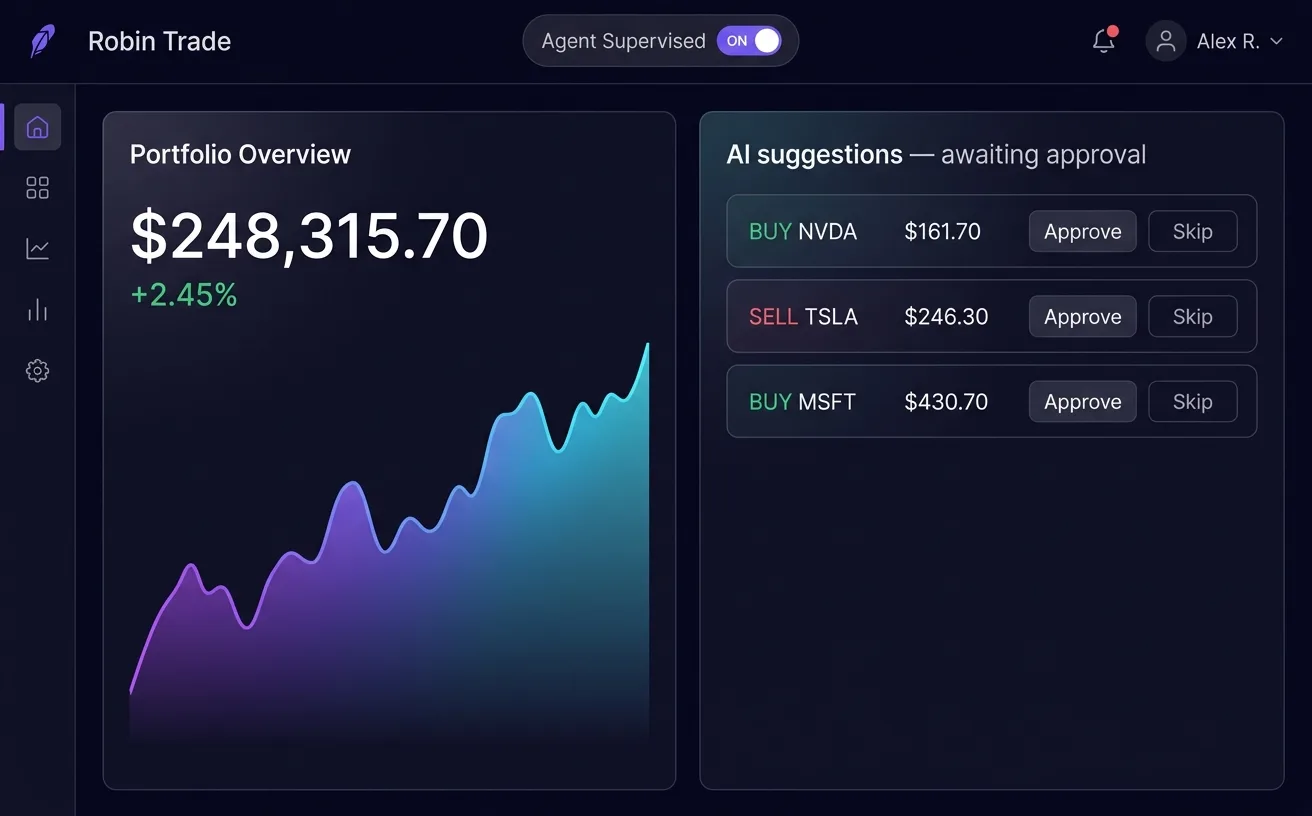Click the user avatar icon
The height and width of the screenshot is (816, 1312).
tap(1166, 41)
